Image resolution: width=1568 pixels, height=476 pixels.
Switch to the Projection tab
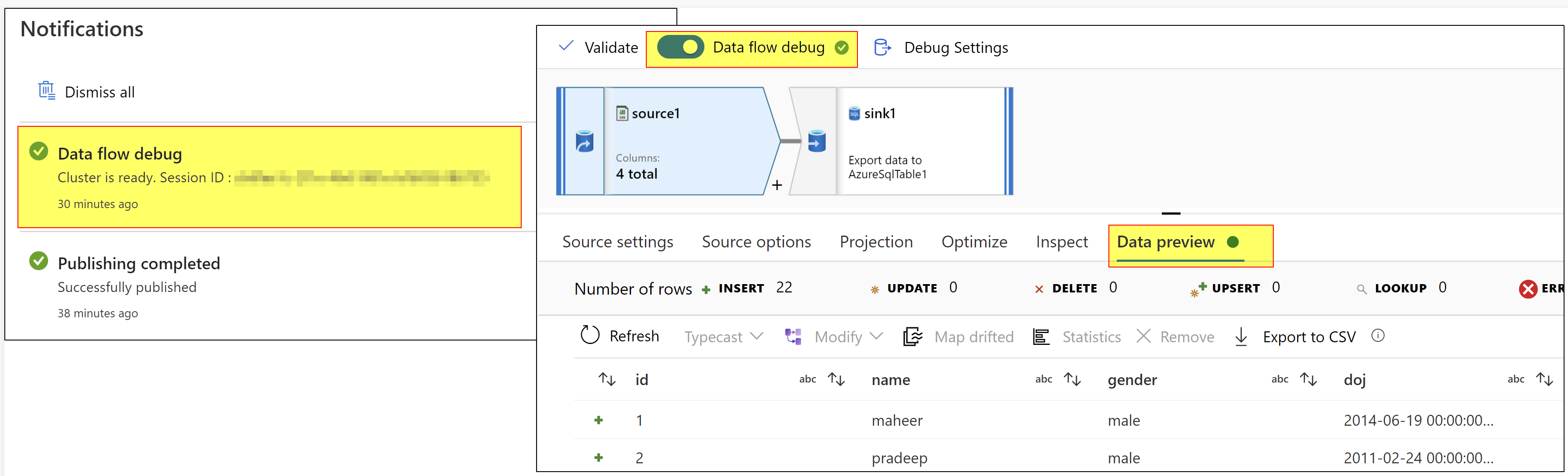click(877, 242)
